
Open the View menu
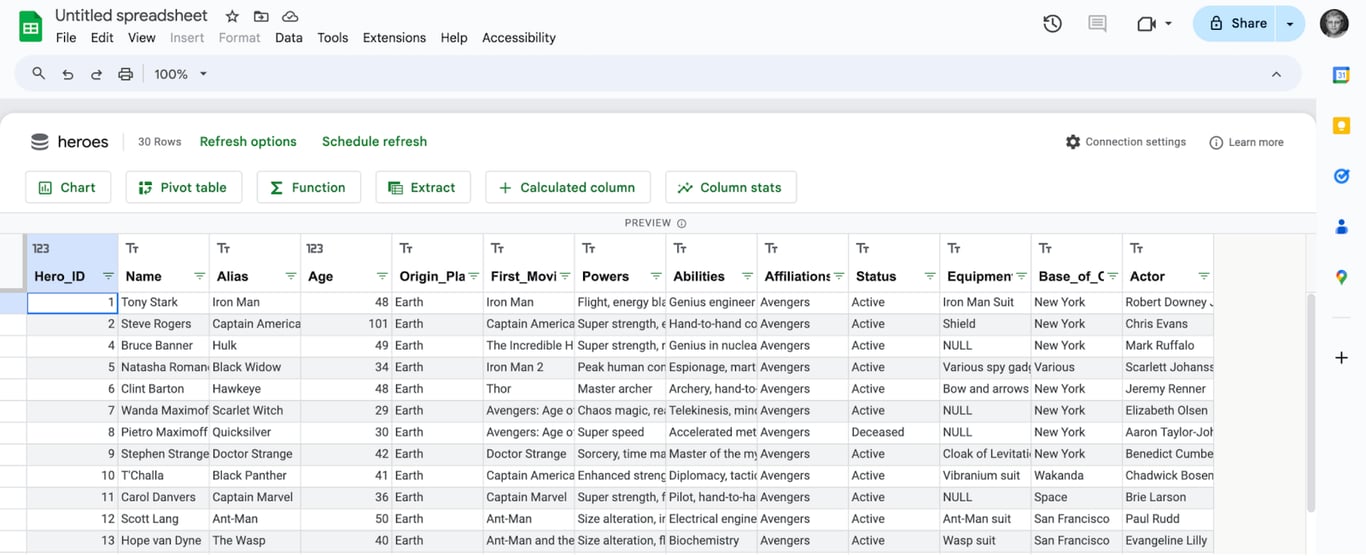coord(142,38)
